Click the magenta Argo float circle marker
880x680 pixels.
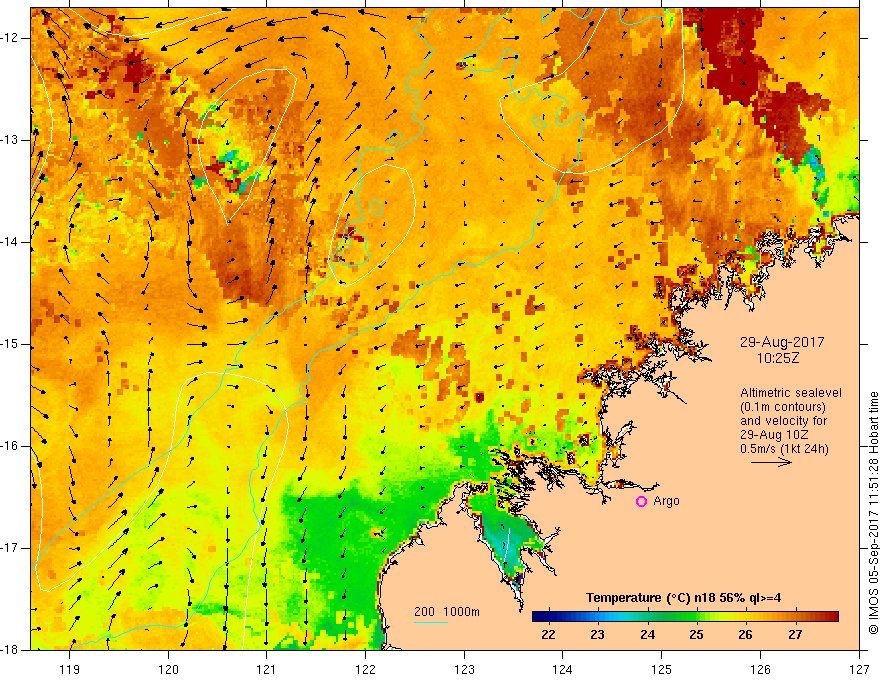click(x=641, y=502)
